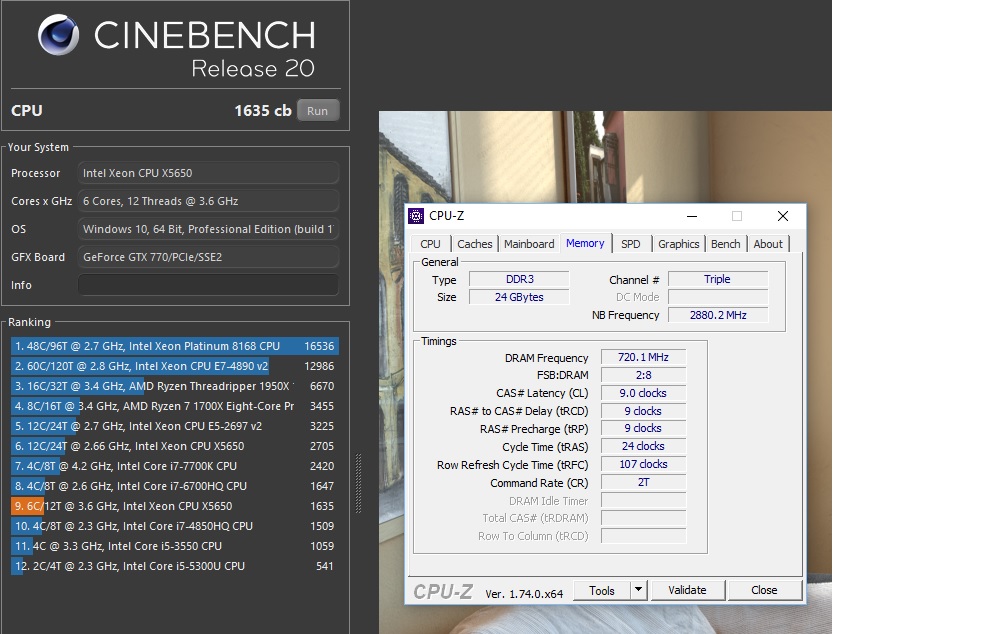This screenshot has width=1008, height=634.
Task: Click the DRAM Frequency 720.1 MHz value
Action: pos(644,357)
